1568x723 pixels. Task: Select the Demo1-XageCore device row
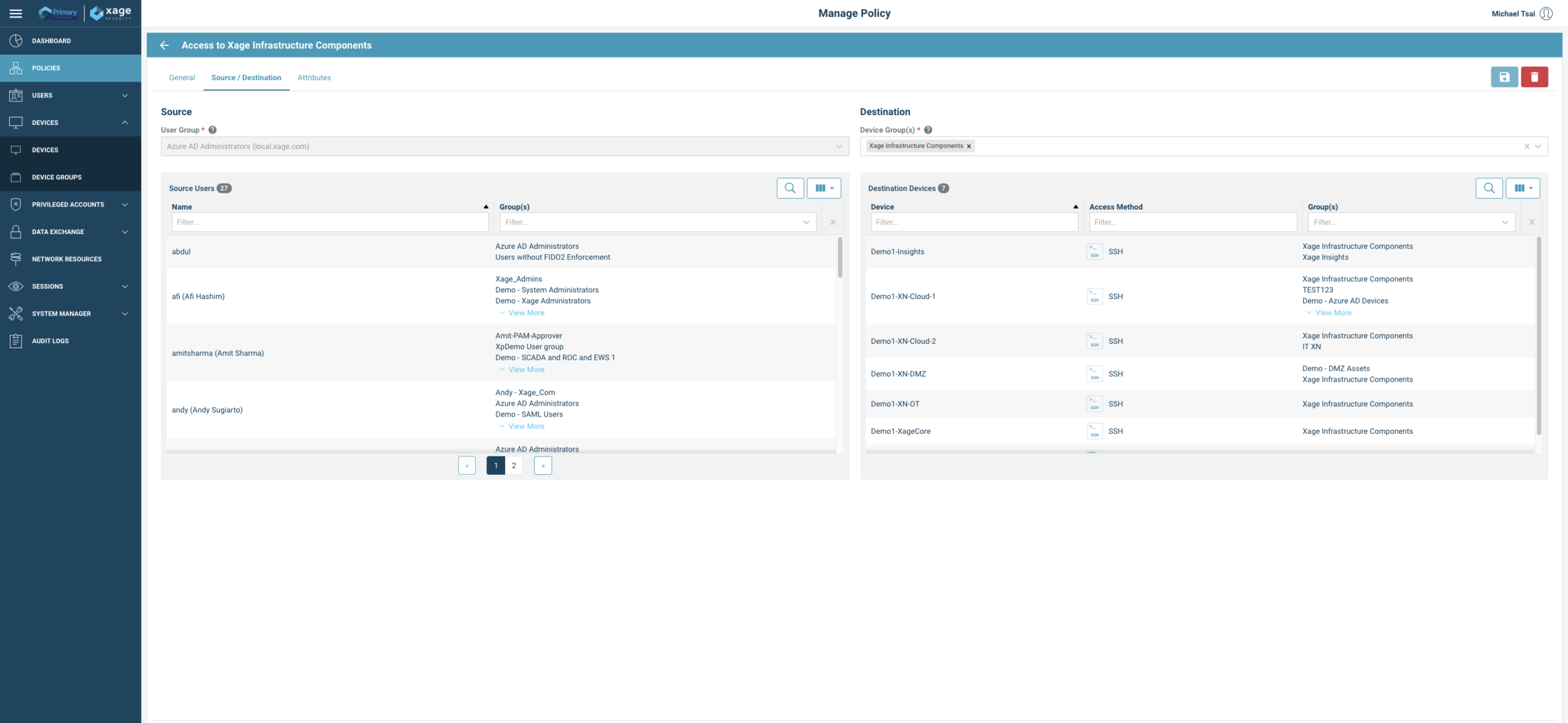[1200, 431]
